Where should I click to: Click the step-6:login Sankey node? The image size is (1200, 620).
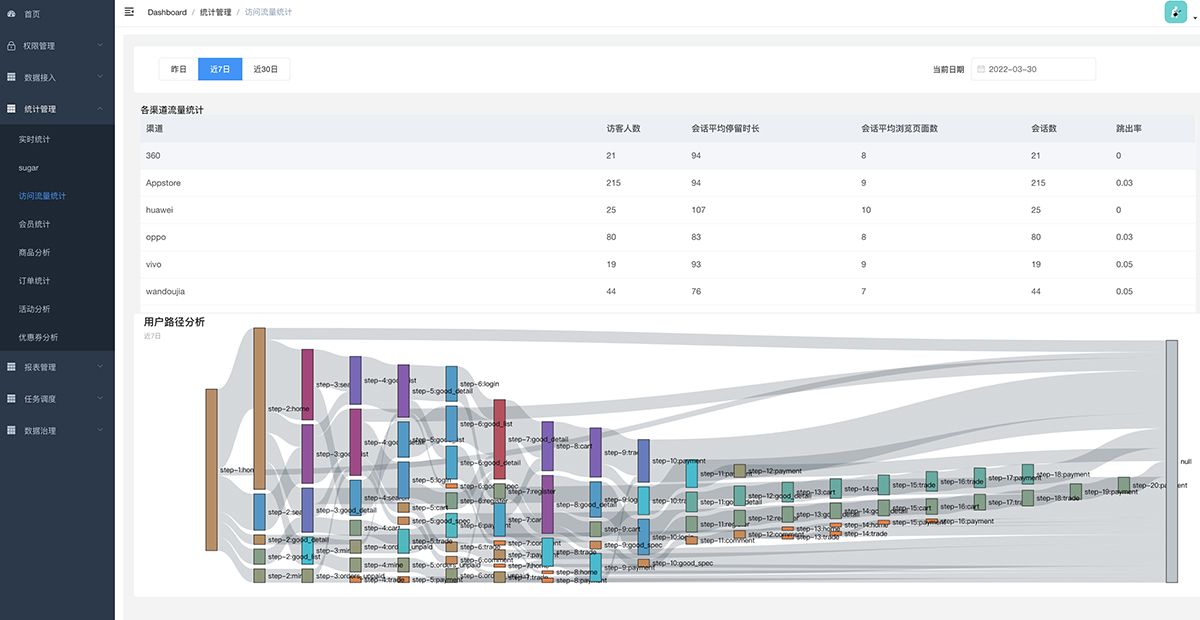[x=451, y=383]
